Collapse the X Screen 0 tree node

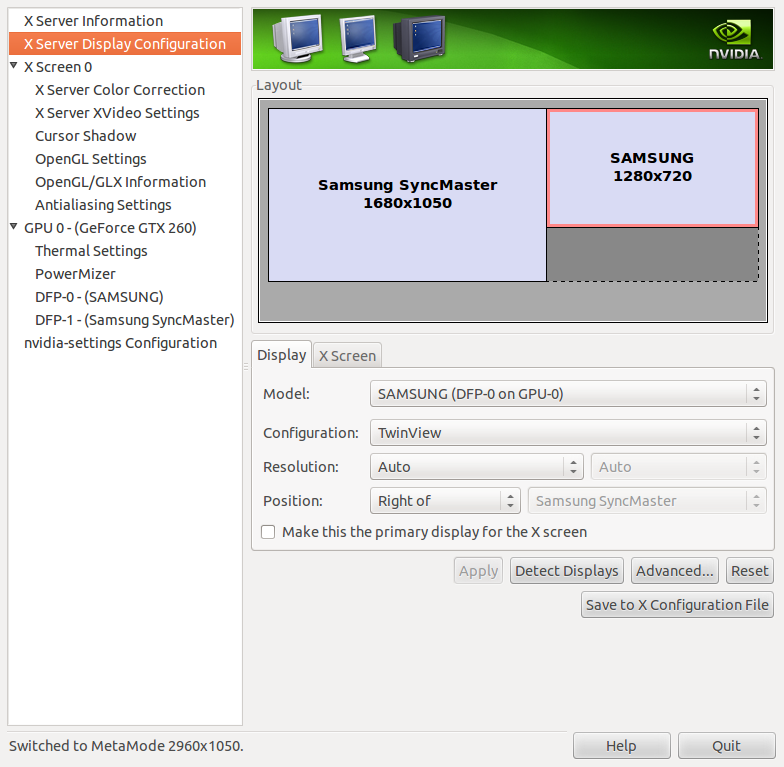[x=14, y=66]
